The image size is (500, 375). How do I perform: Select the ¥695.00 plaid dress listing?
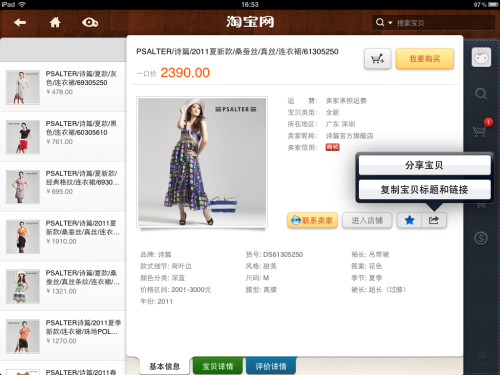(63, 187)
